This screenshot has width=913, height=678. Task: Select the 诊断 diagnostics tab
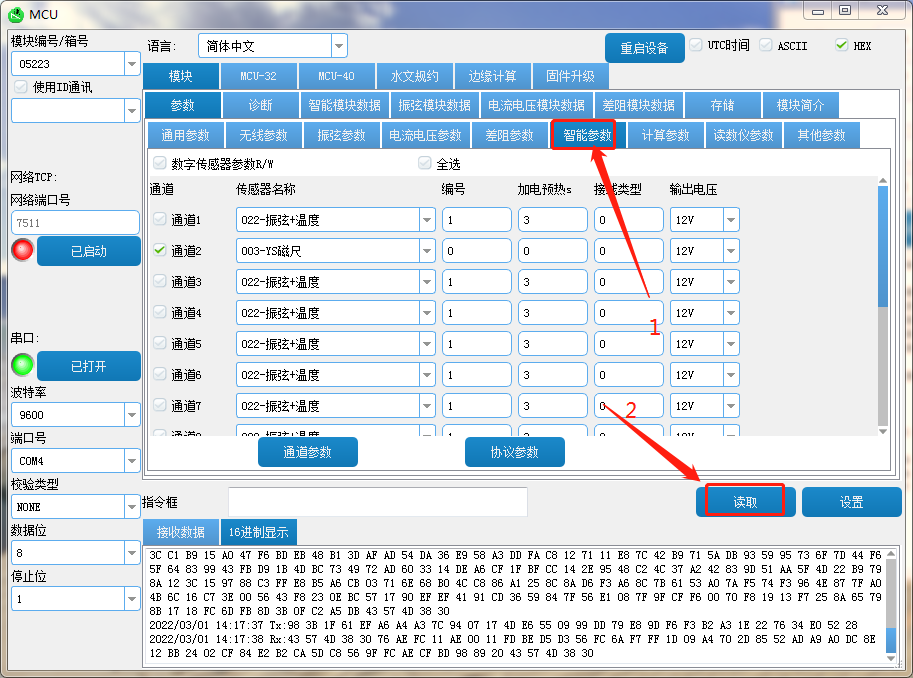[x=260, y=105]
